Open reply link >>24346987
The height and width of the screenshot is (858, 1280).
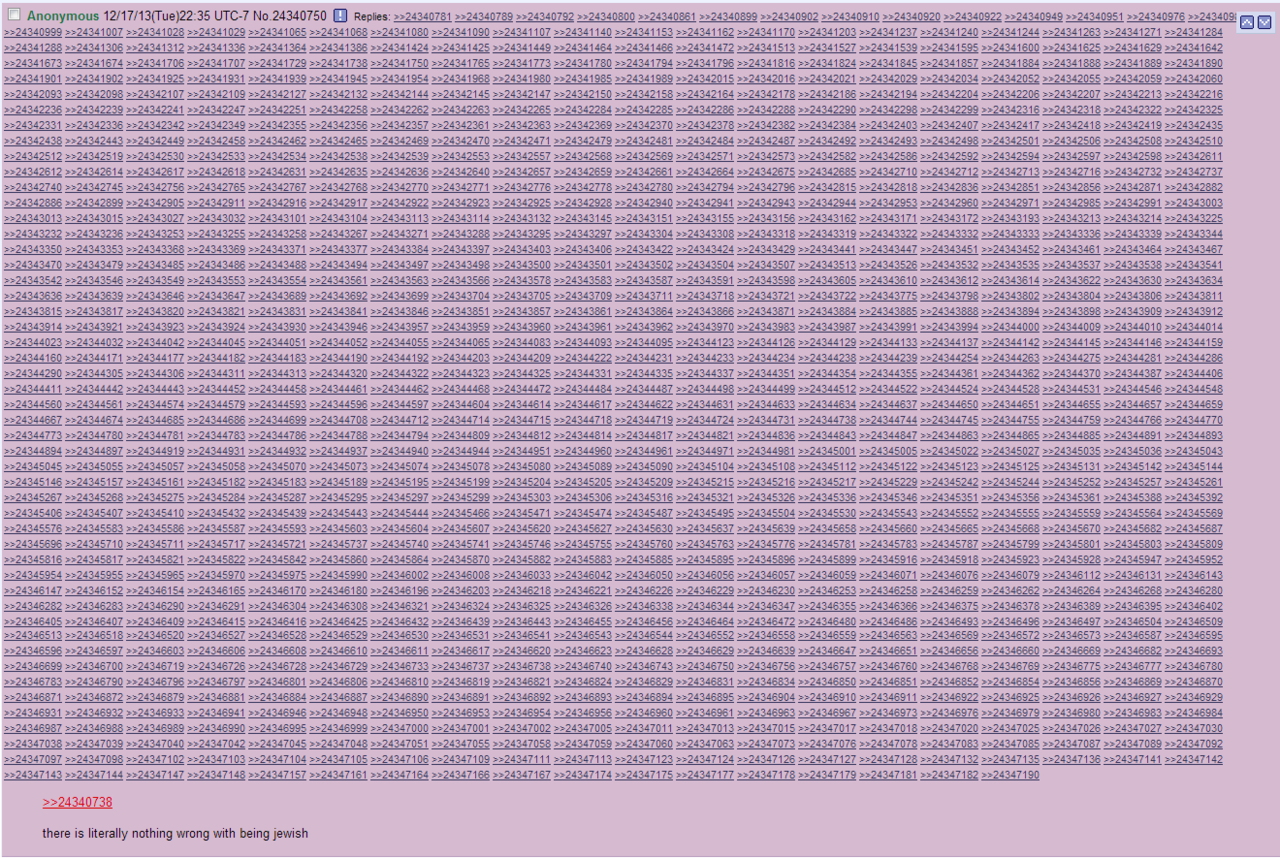(33, 729)
